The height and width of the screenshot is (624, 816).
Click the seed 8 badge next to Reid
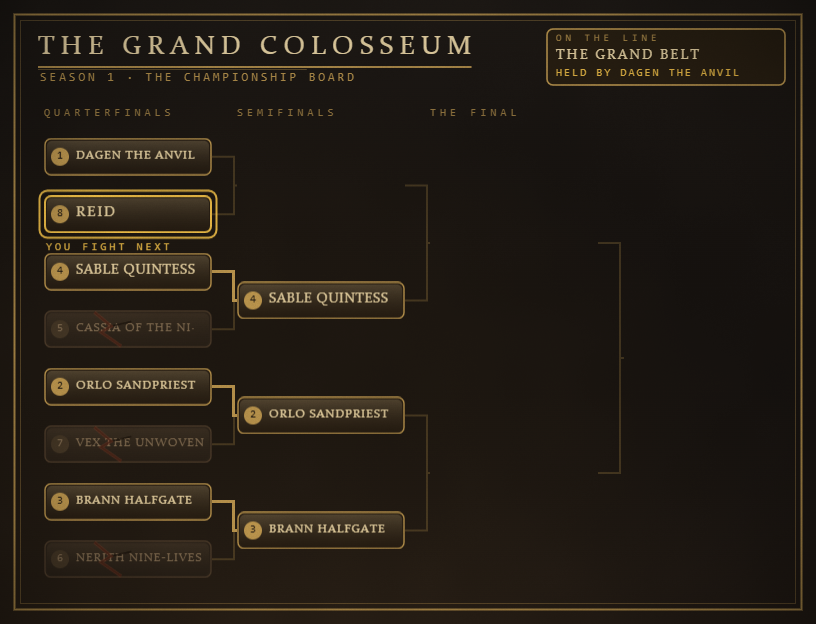[60, 213]
